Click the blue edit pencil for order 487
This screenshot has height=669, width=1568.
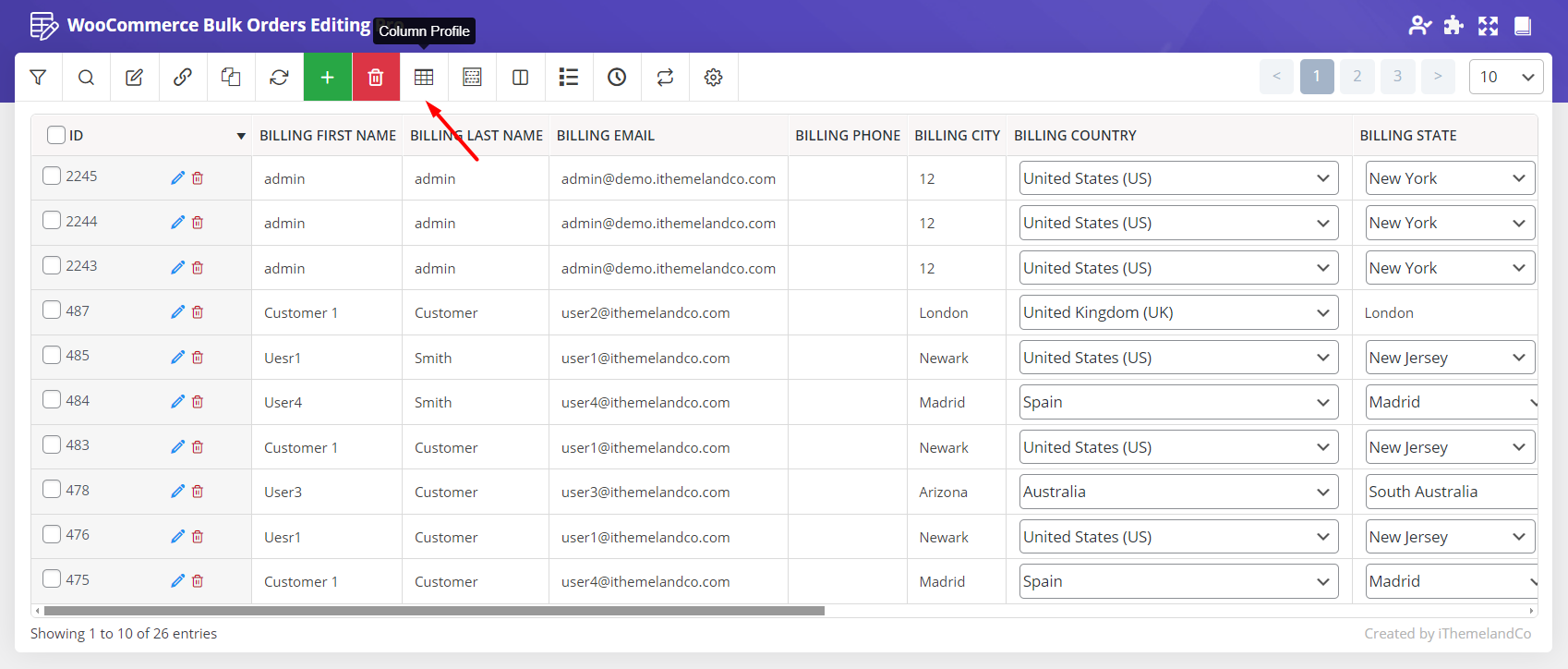click(x=178, y=312)
